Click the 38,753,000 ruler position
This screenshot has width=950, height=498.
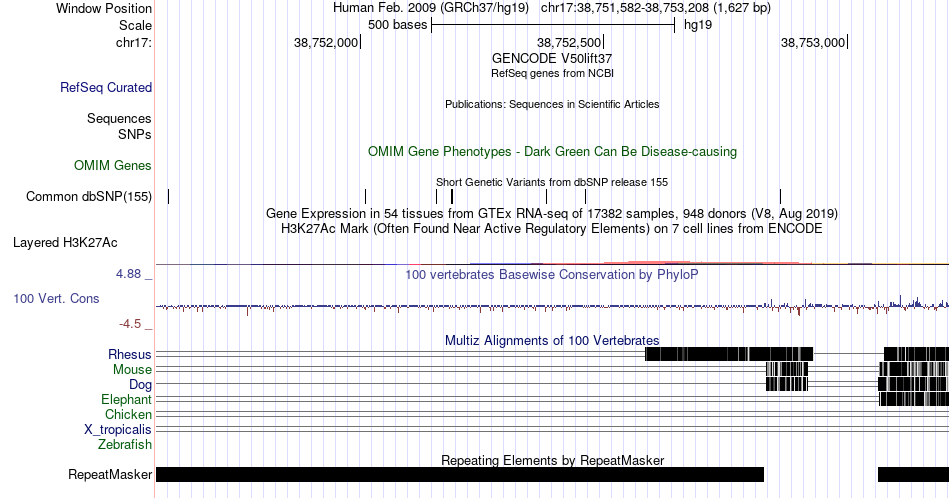point(812,42)
